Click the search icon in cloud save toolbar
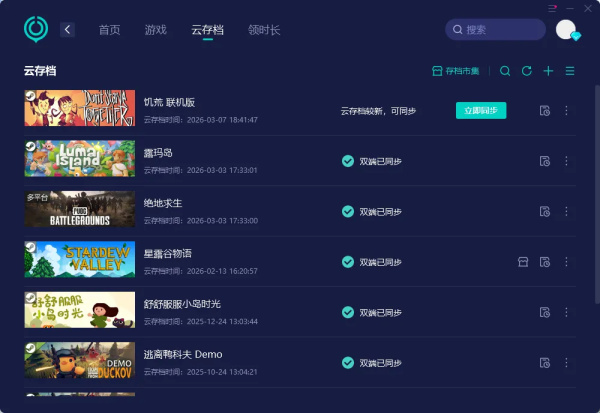 pyautogui.click(x=505, y=71)
